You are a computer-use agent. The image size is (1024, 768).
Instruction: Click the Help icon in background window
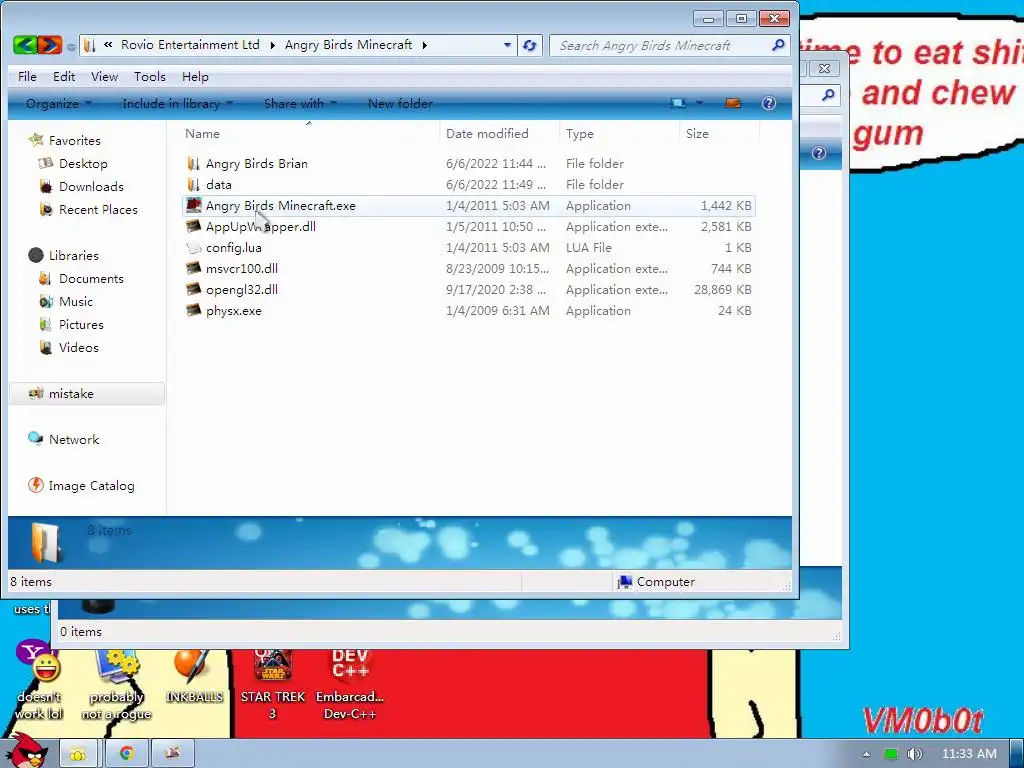[818, 153]
